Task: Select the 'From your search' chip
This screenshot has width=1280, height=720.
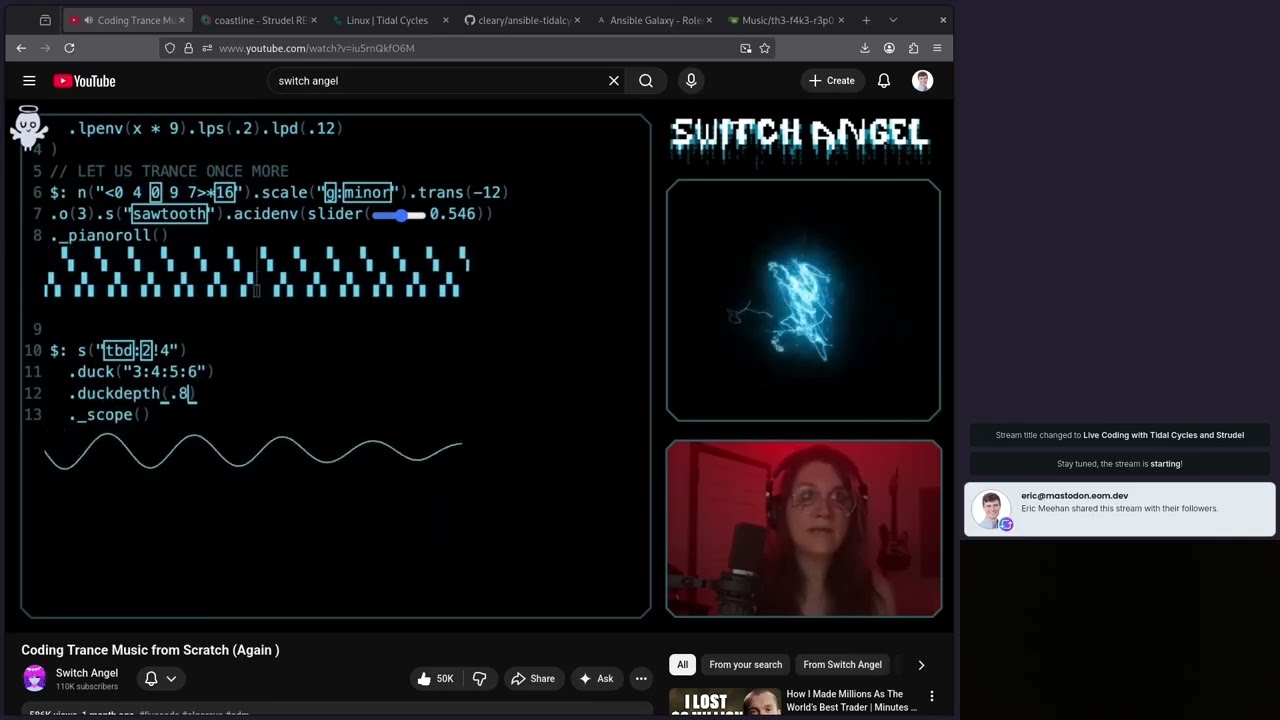Action: [x=746, y=665]
